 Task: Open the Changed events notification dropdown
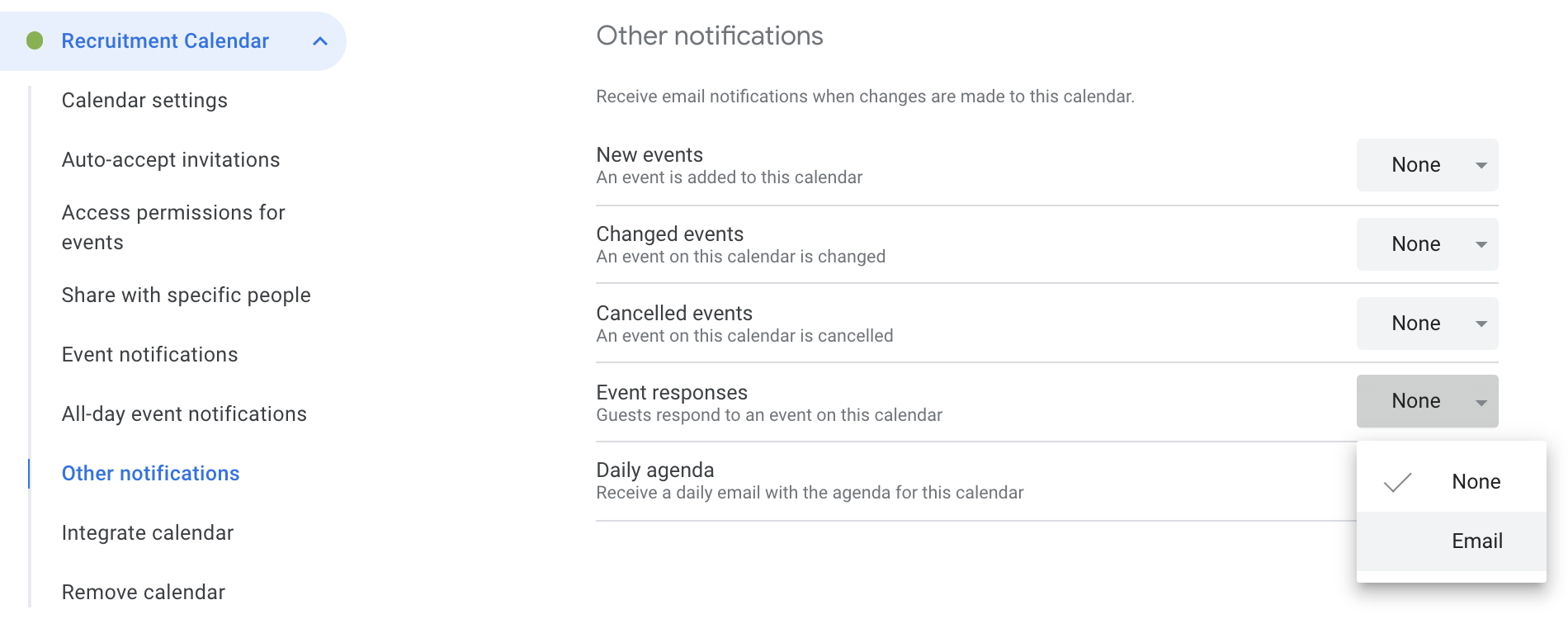[1427, 244]
